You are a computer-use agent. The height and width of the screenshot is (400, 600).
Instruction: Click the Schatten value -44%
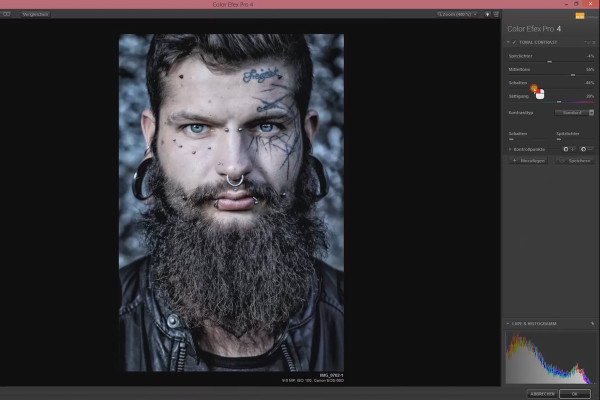tap(589, 83)
